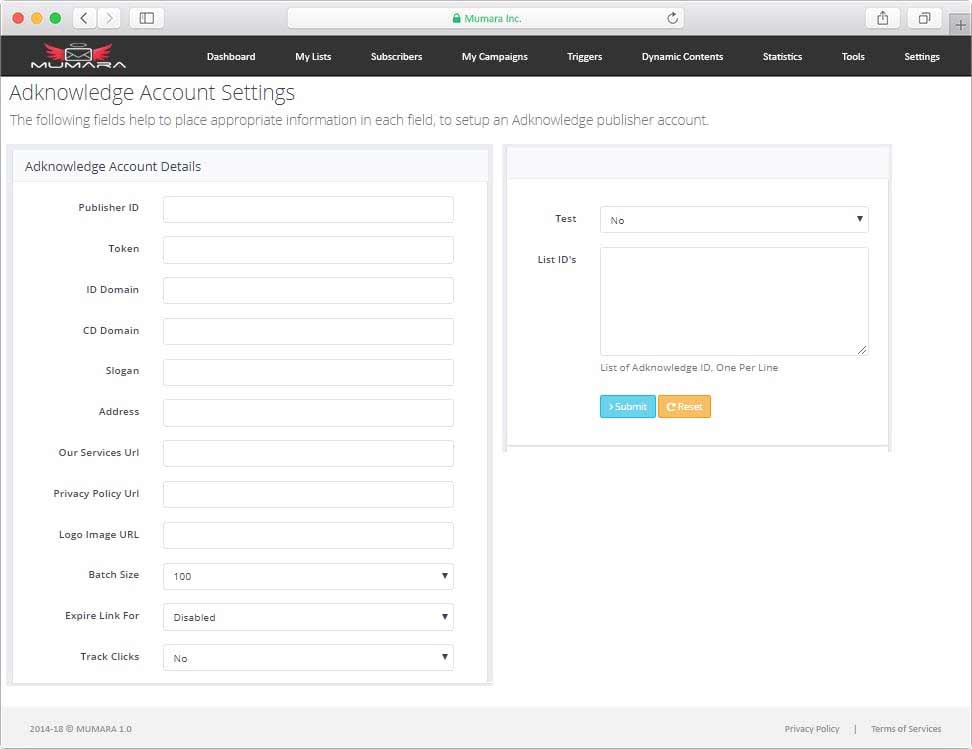Viewport: 972px width, 749px height.
Task: Open the Track Clicks dropdown
Action: 307,657
